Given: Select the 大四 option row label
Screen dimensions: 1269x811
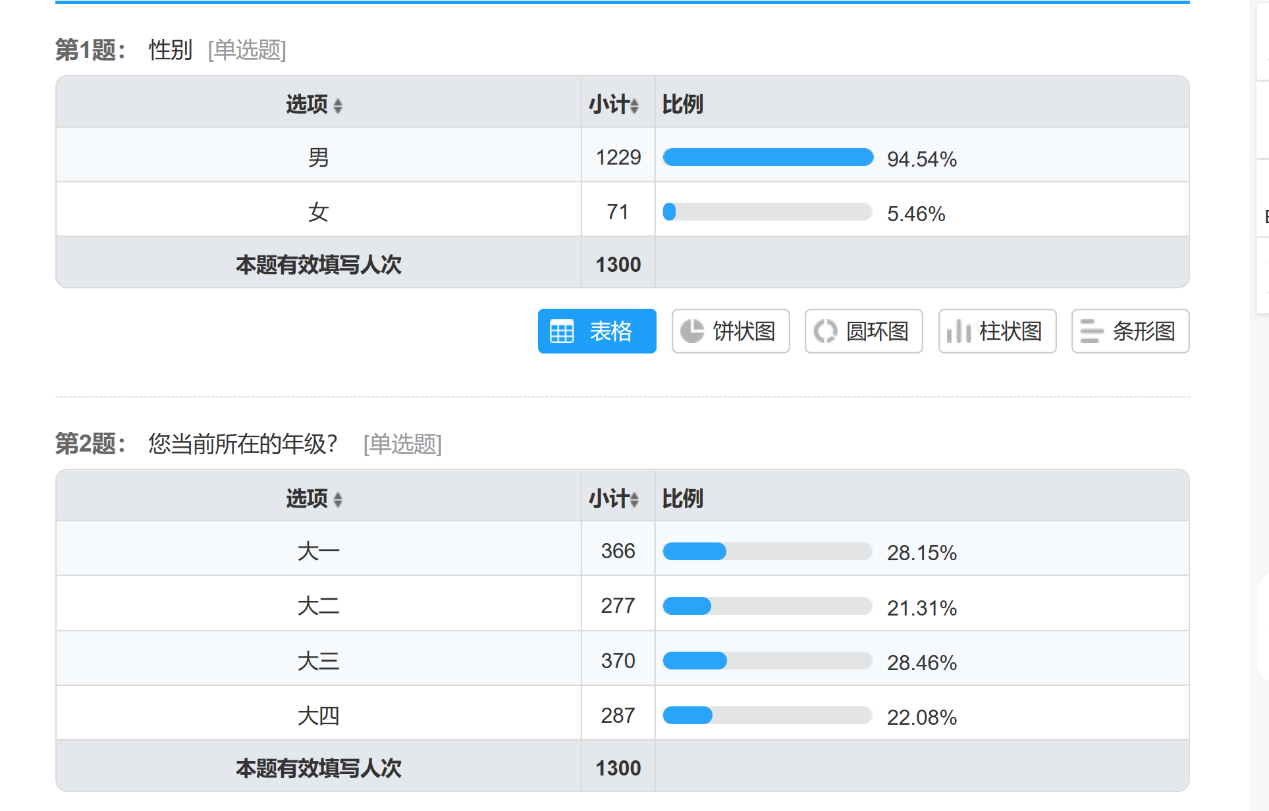Looking at the screenshot, I should (x=318, y=716).
